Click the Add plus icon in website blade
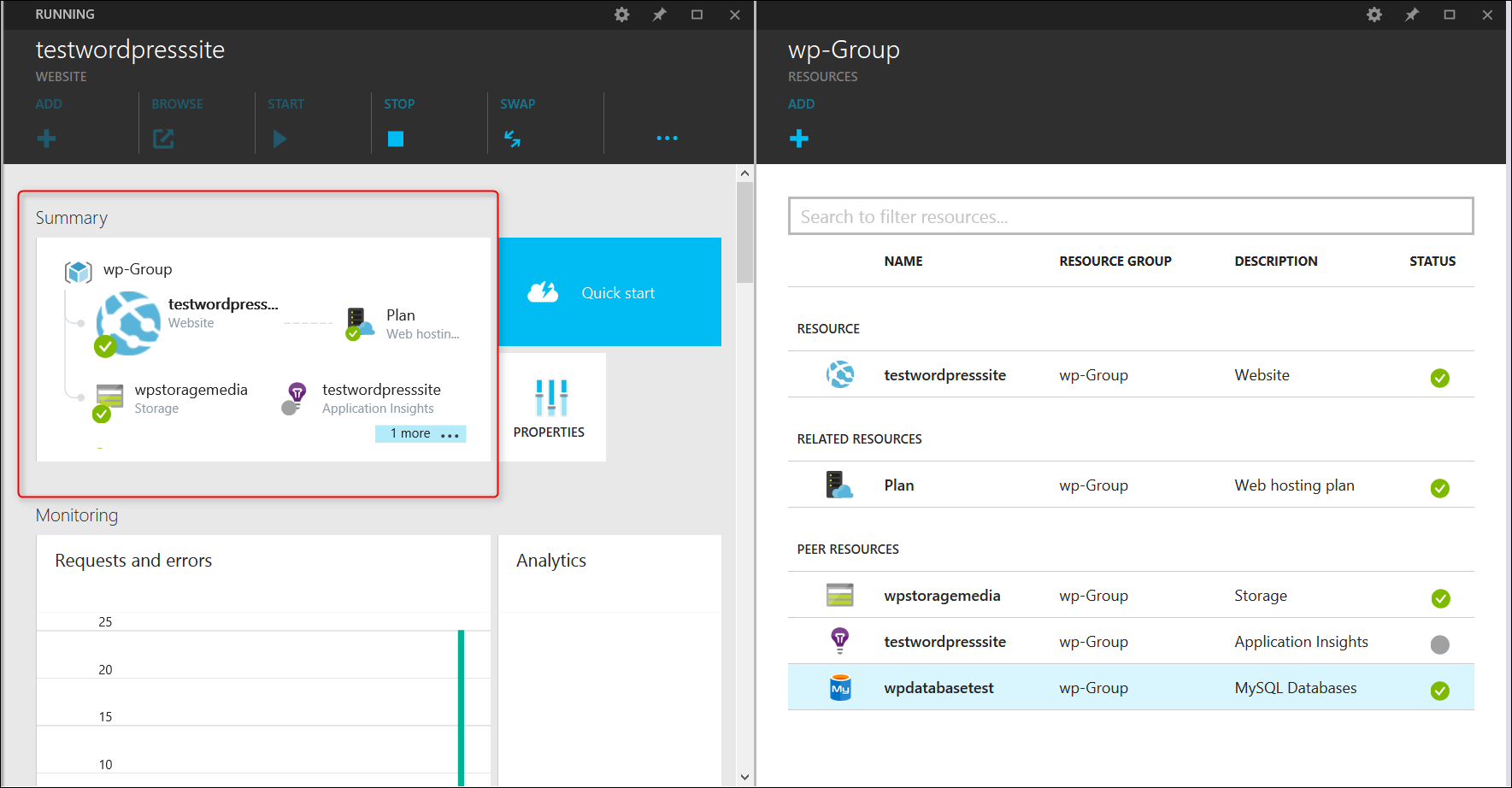Screen dimensions: 1512x788 coord(47,138)
